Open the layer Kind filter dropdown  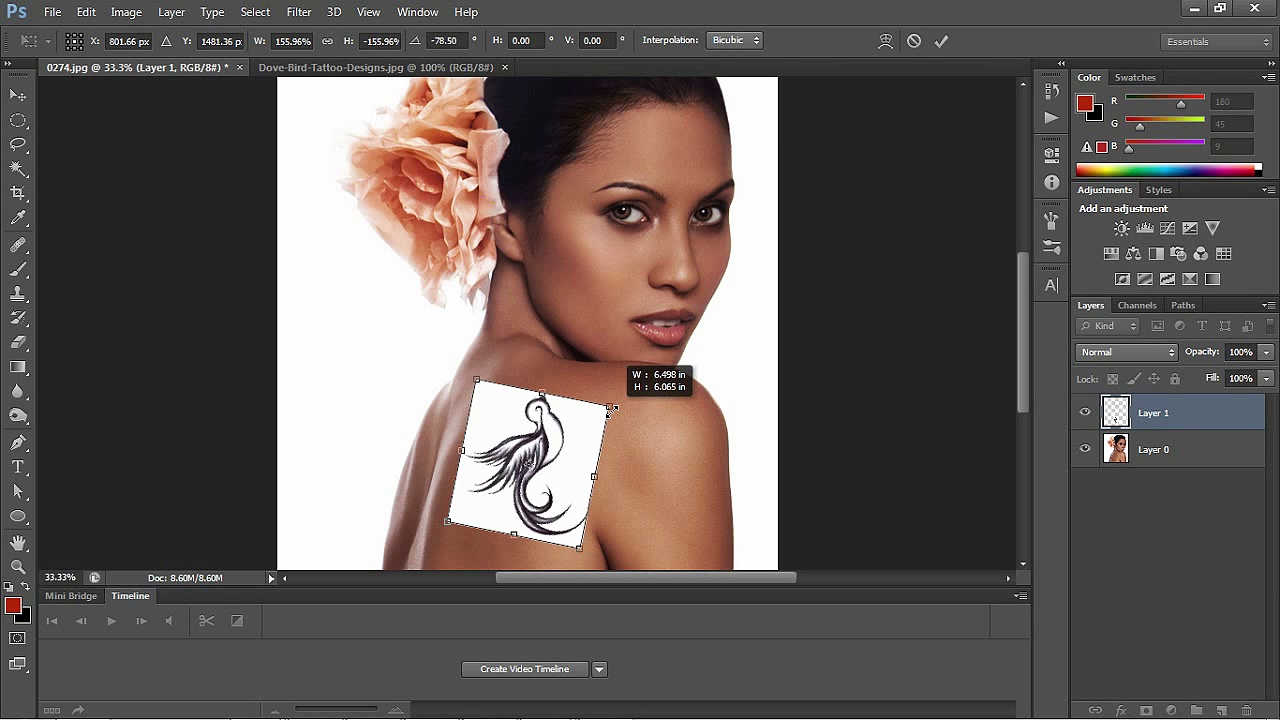(1108, 326)
